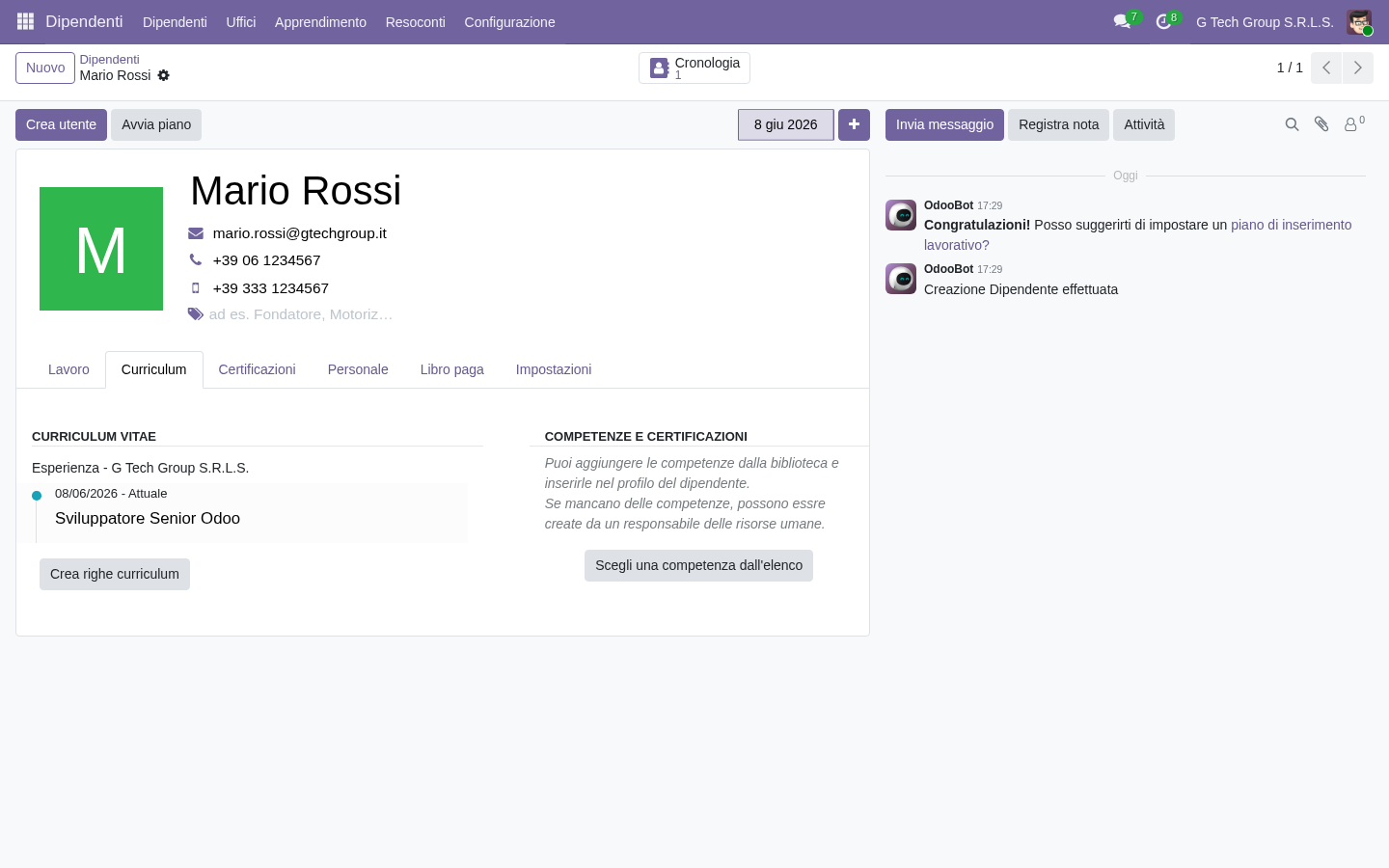Follow the Dipendenti breadcrumb link
1389x868 pixels.
[x=109, y=60]
